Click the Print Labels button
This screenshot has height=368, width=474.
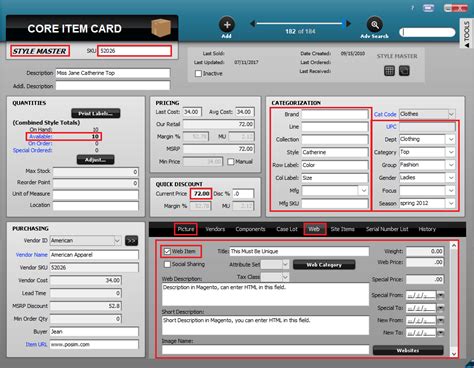pos(96,113)
